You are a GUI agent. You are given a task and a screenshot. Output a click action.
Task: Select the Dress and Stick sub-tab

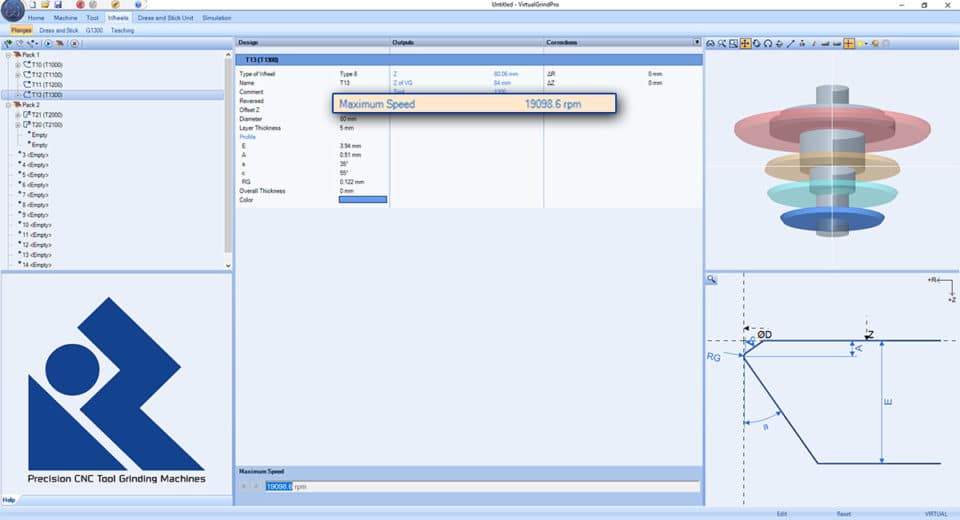tap(59, 30)
